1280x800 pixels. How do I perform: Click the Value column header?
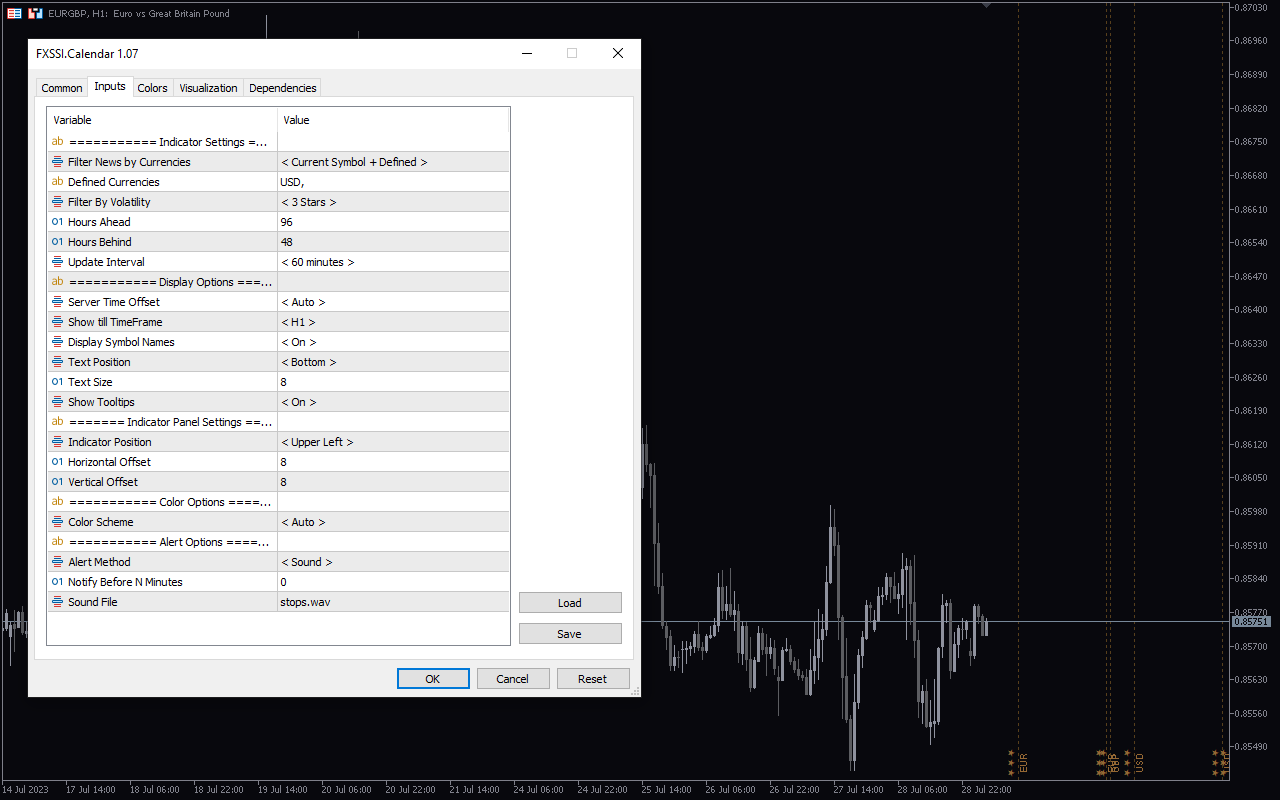pyautogui.click(x=394, y=120)
